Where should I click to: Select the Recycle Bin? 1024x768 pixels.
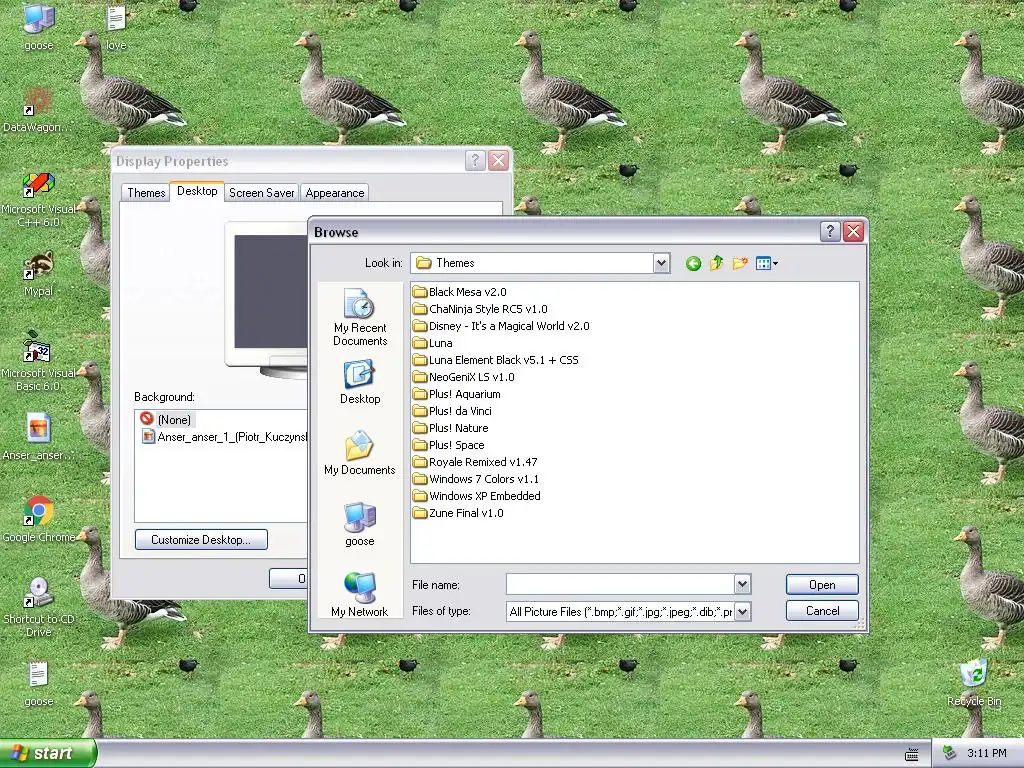(973, 683)
